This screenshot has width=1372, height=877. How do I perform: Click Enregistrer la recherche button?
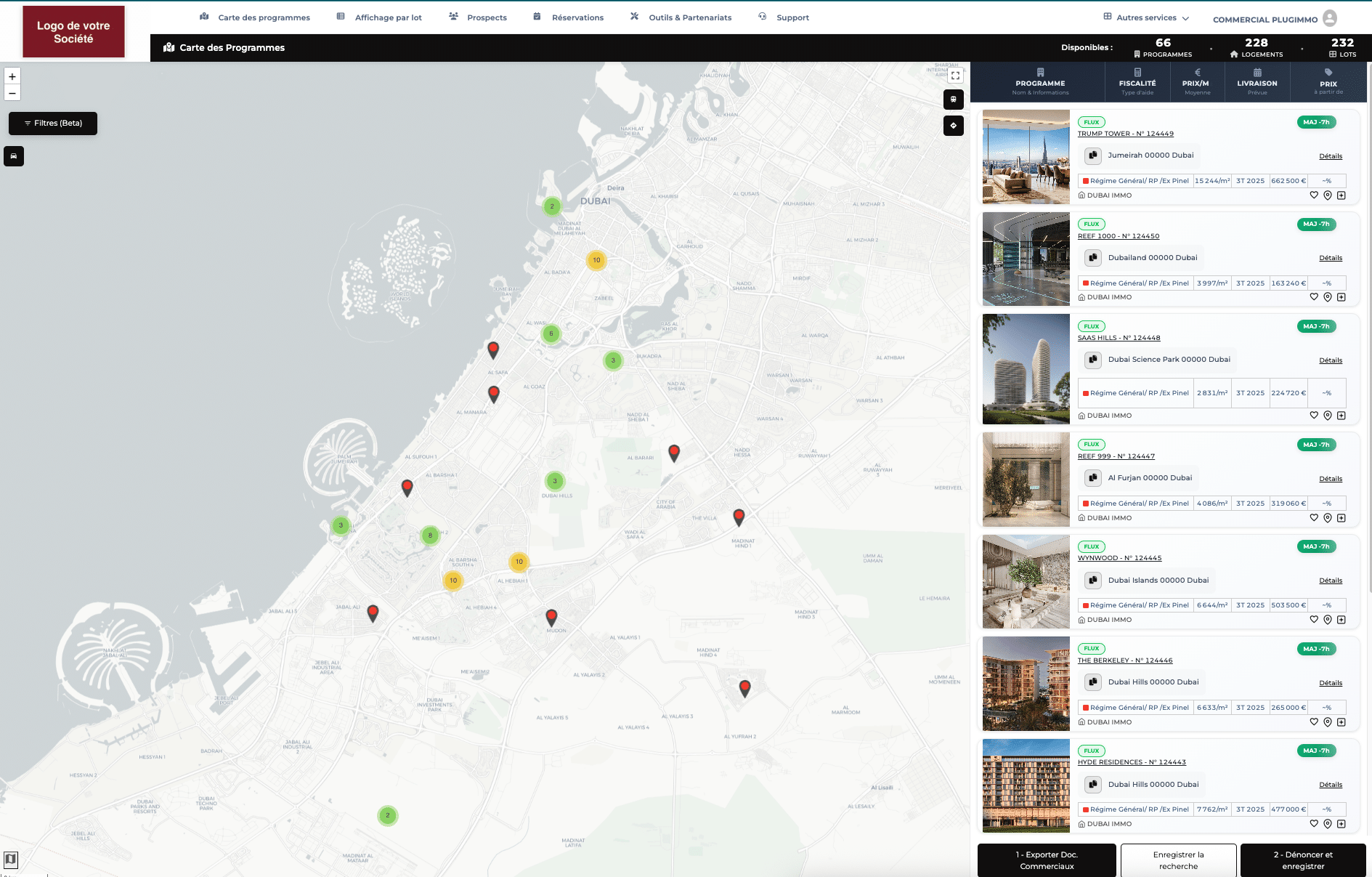pos(1178,860)
